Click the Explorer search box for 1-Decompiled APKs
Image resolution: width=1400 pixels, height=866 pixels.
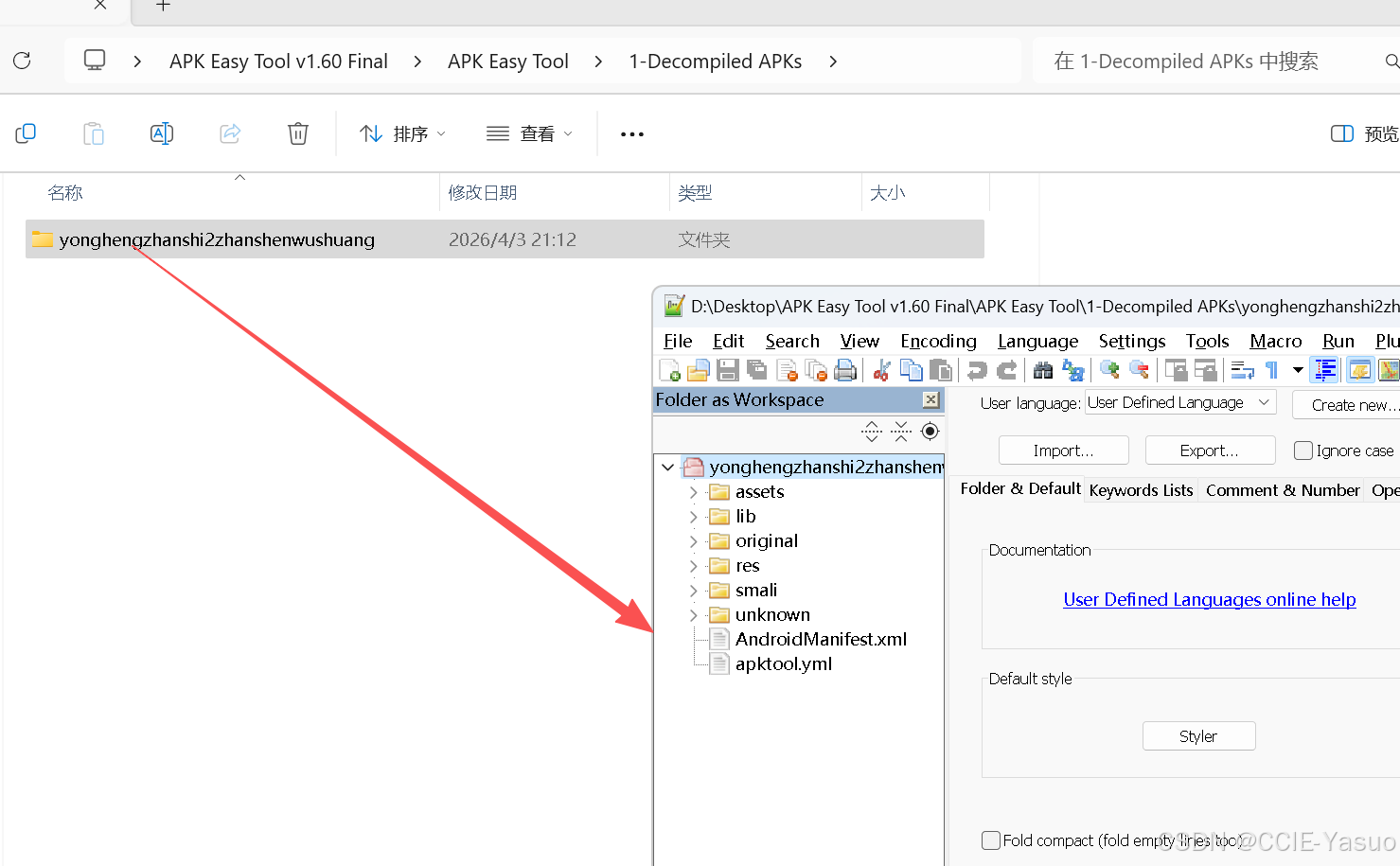click(x=1216, y=62)
